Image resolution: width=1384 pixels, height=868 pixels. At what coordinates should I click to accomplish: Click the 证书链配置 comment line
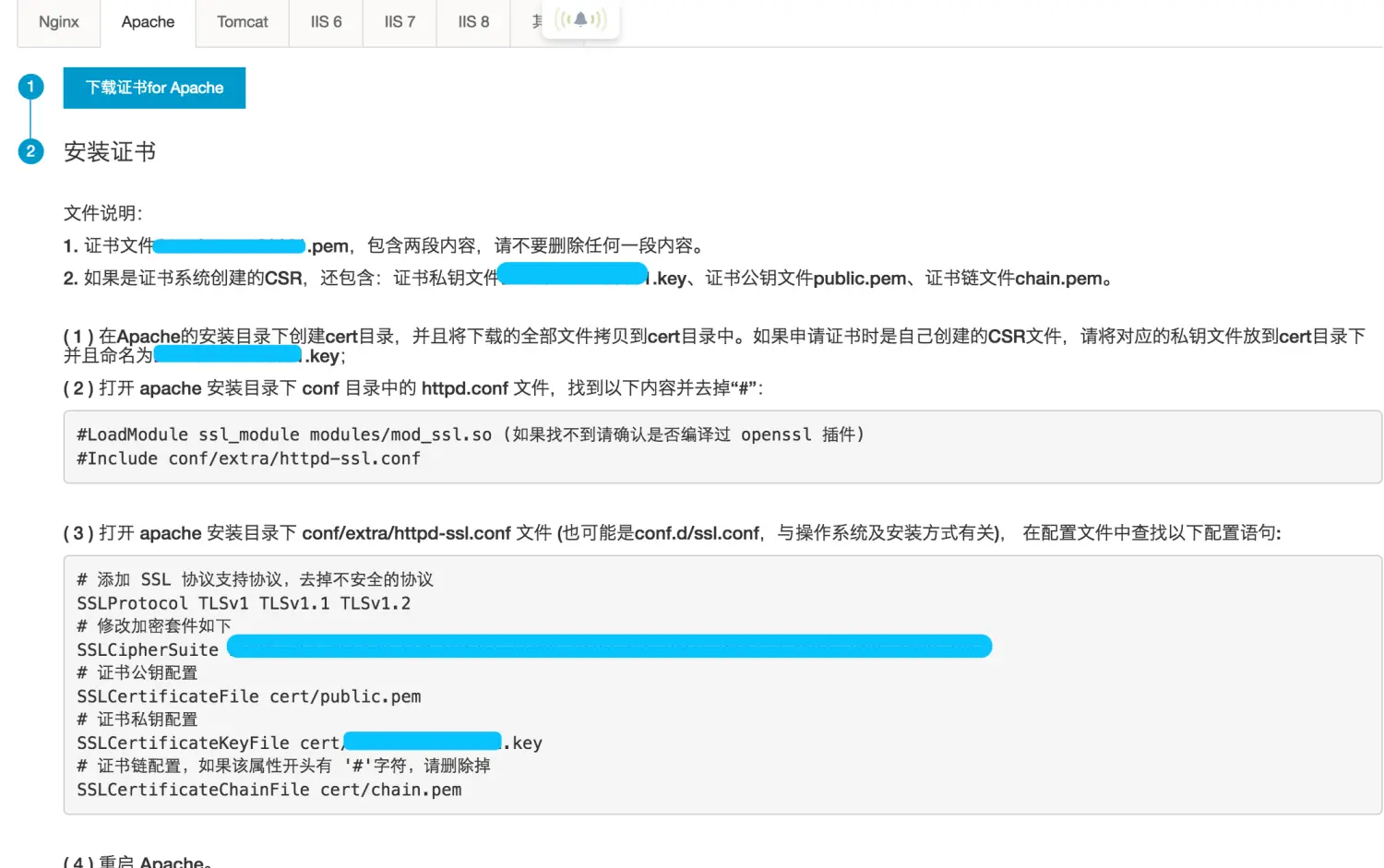point(283,766)
